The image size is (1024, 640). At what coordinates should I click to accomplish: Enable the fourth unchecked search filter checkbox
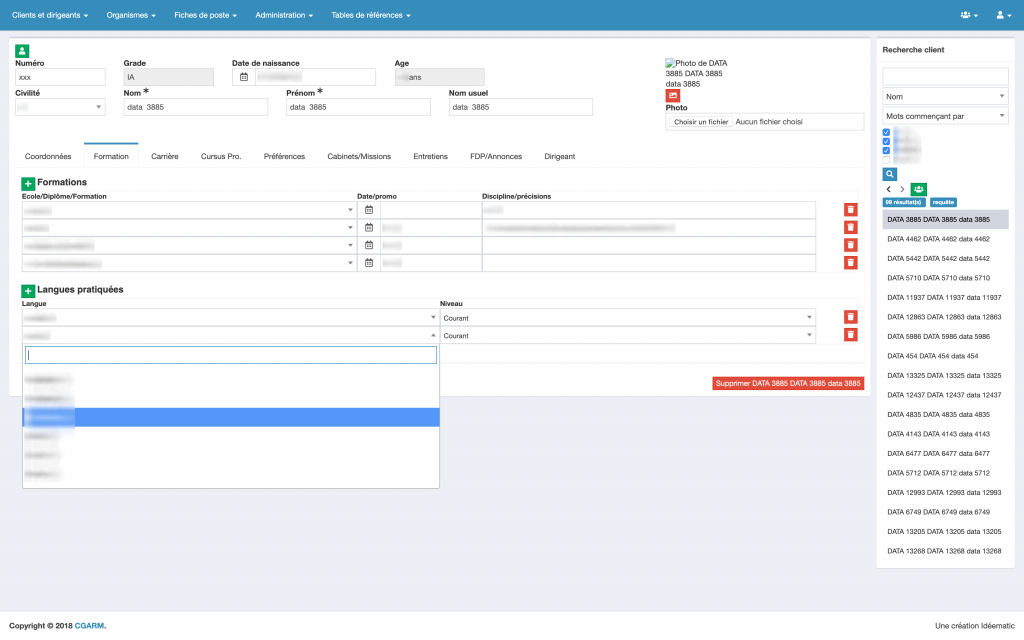click(886, 159)
